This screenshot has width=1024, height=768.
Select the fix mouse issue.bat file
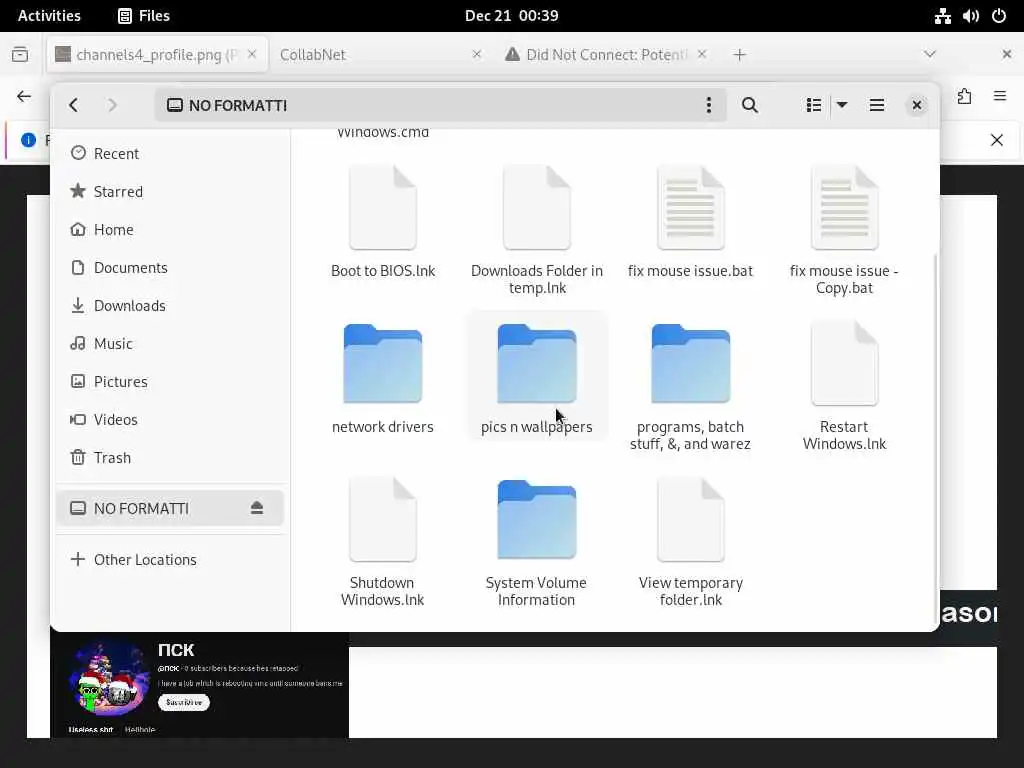[x=690, y=222]
